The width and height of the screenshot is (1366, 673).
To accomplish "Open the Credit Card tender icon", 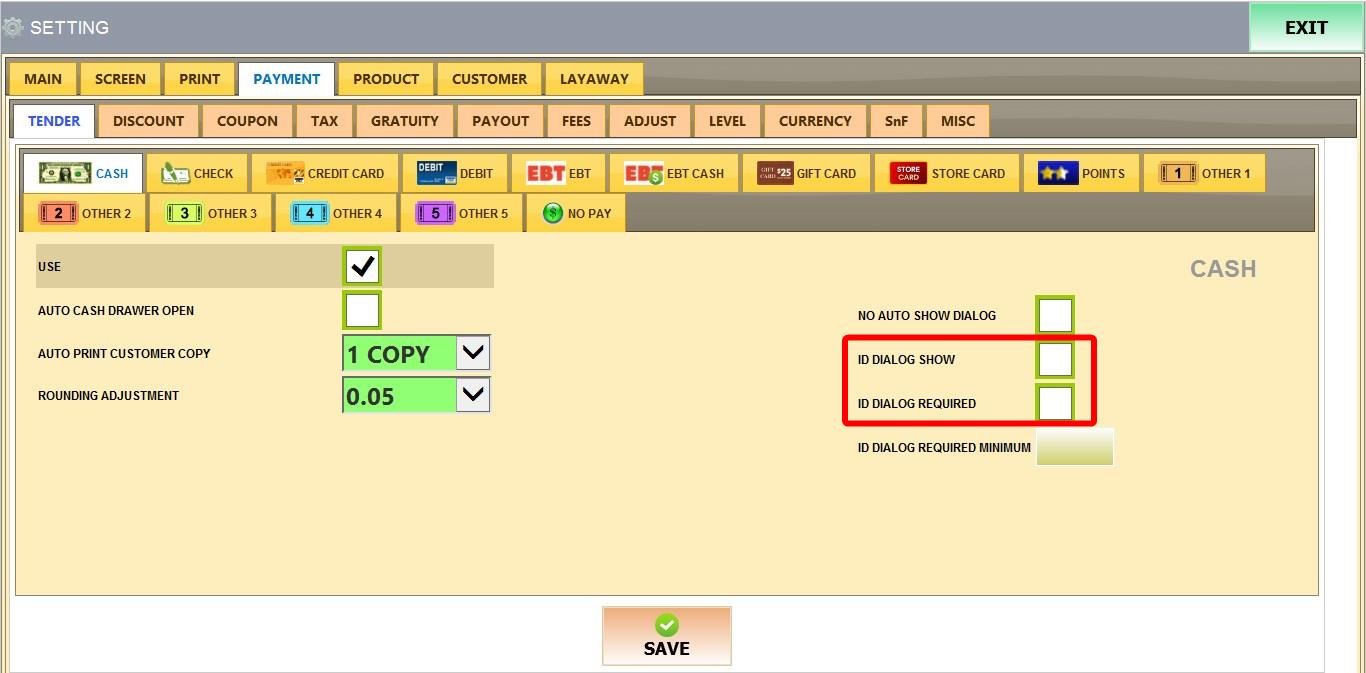I will pyautogui.click(x=285, y=173).
